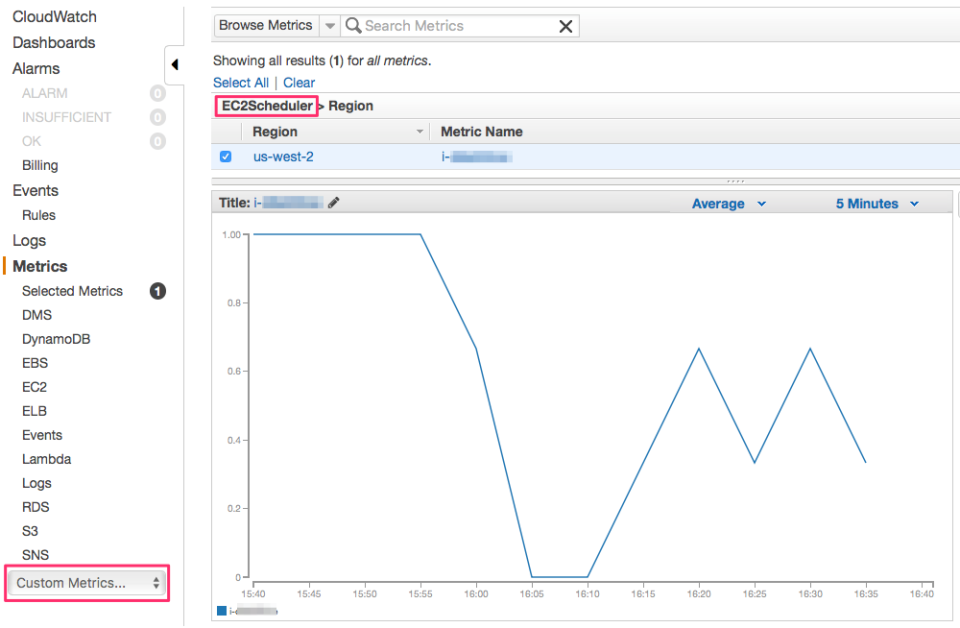Uncheck the us-west-2 metric row checkbox
This screenshot has height=628, width=960.
point(224,156)
